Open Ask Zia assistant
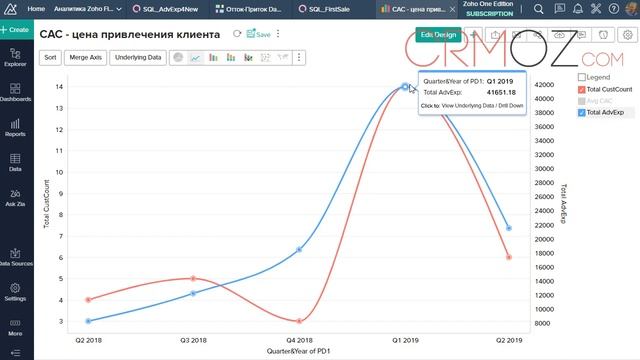 coord(15,198)
